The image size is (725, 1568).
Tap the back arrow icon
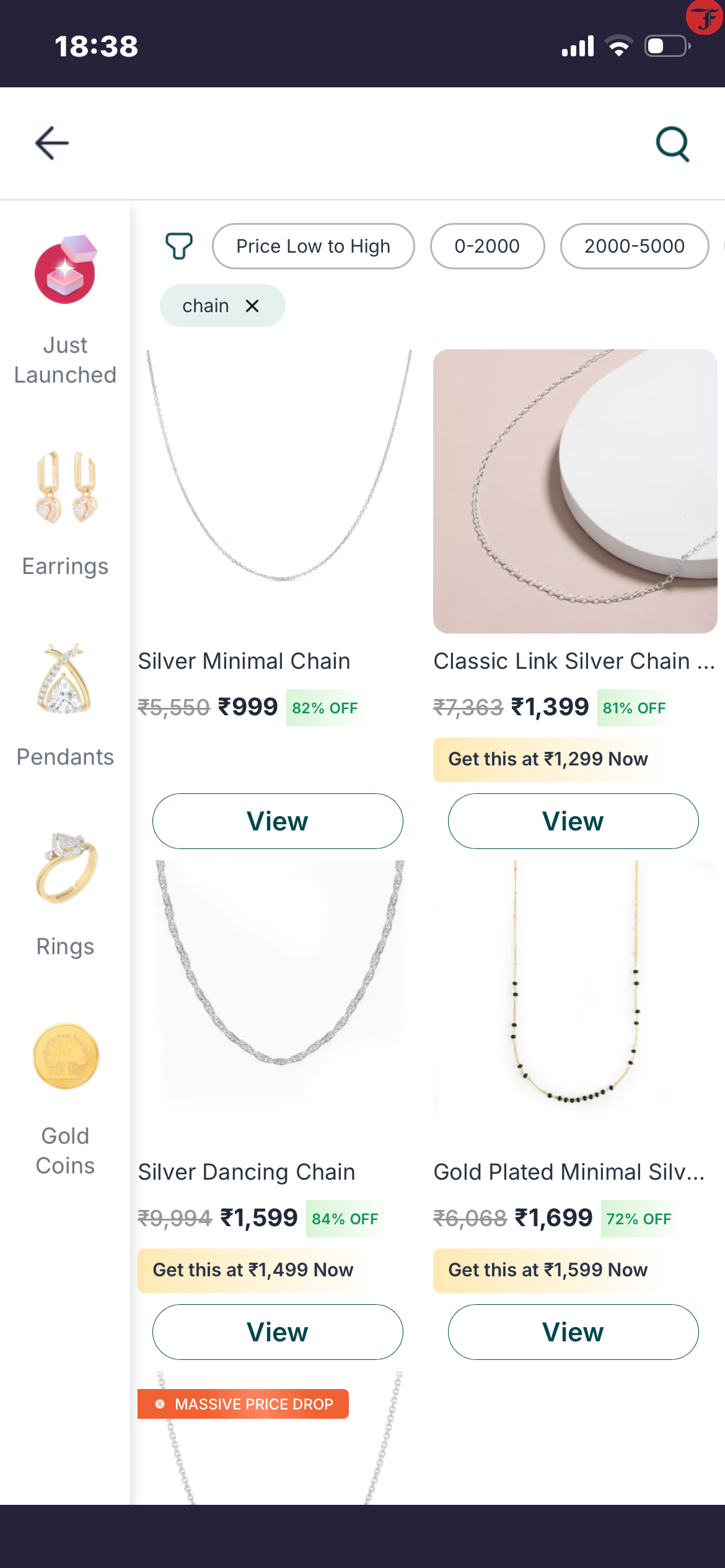coord(52,143)
